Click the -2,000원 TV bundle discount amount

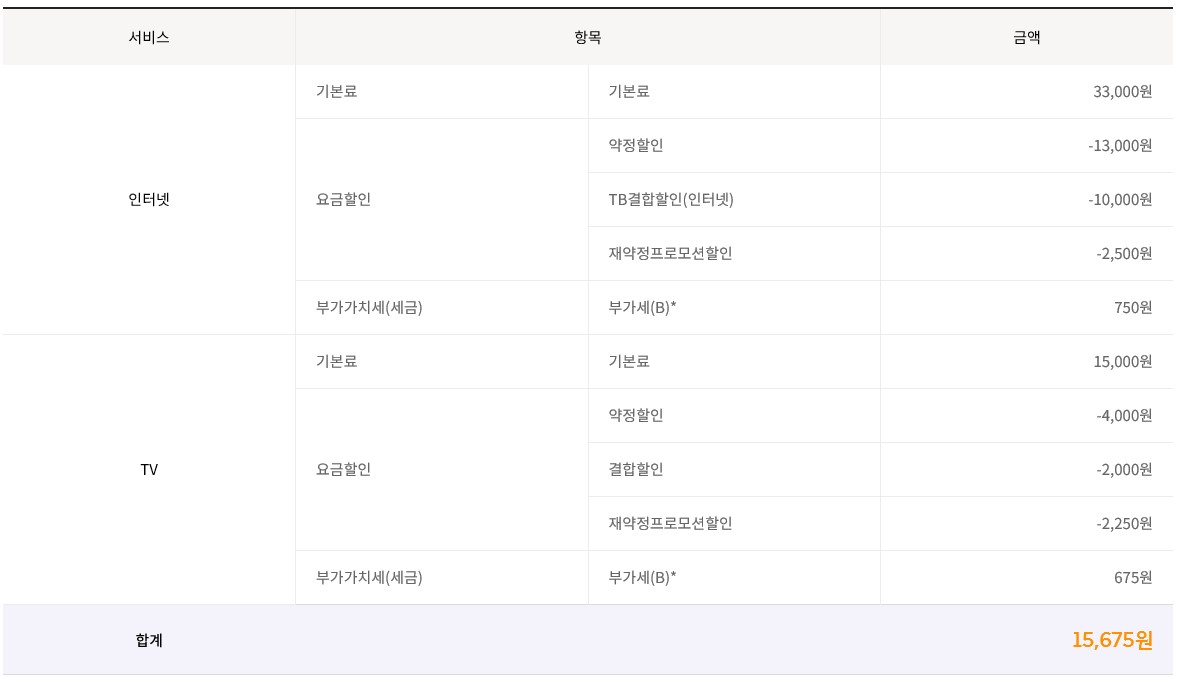pyautogui.click(x=1124, y=469)
